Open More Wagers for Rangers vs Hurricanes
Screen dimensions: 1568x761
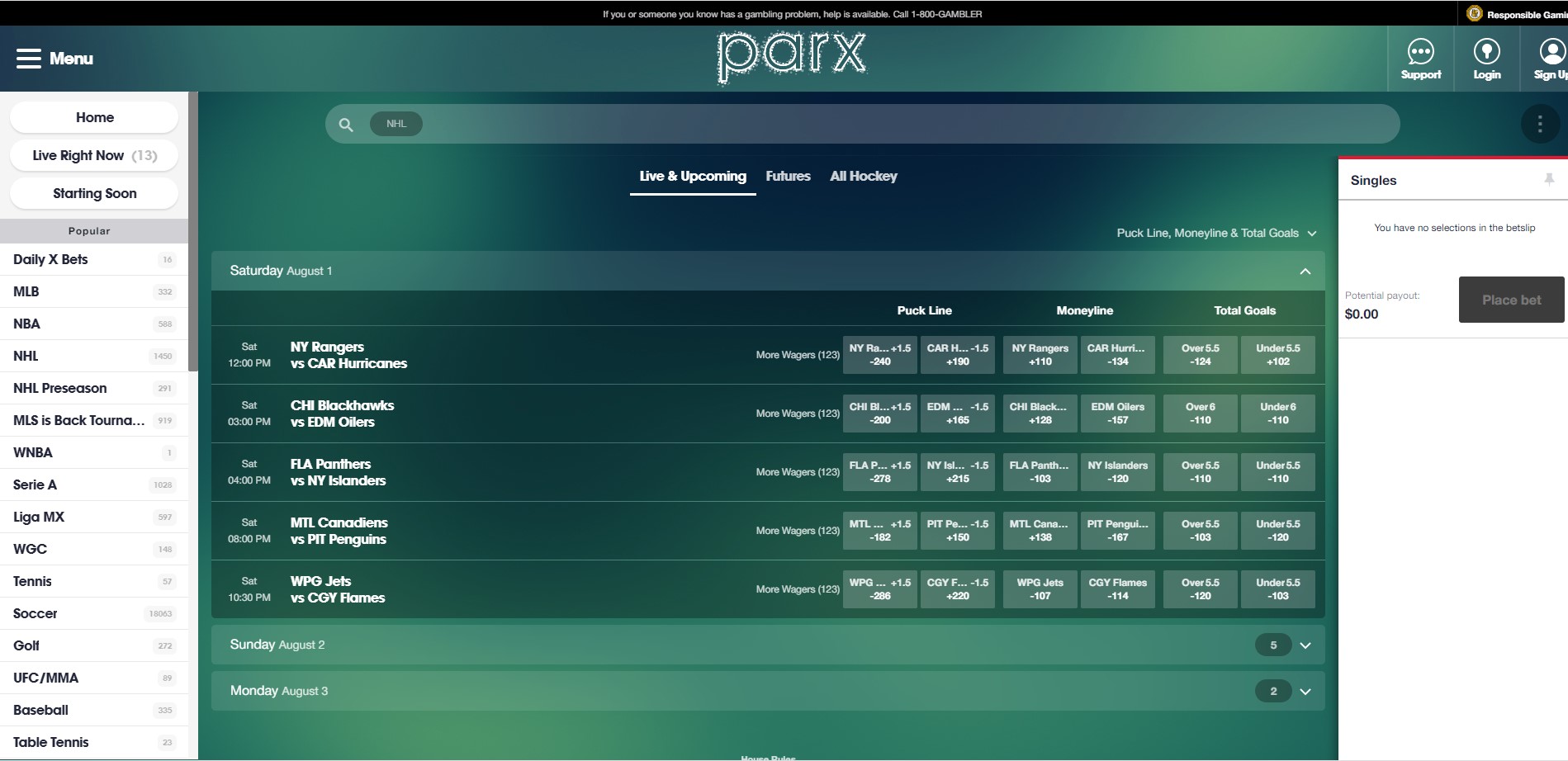pyautogui.click(x=797, y=355)
